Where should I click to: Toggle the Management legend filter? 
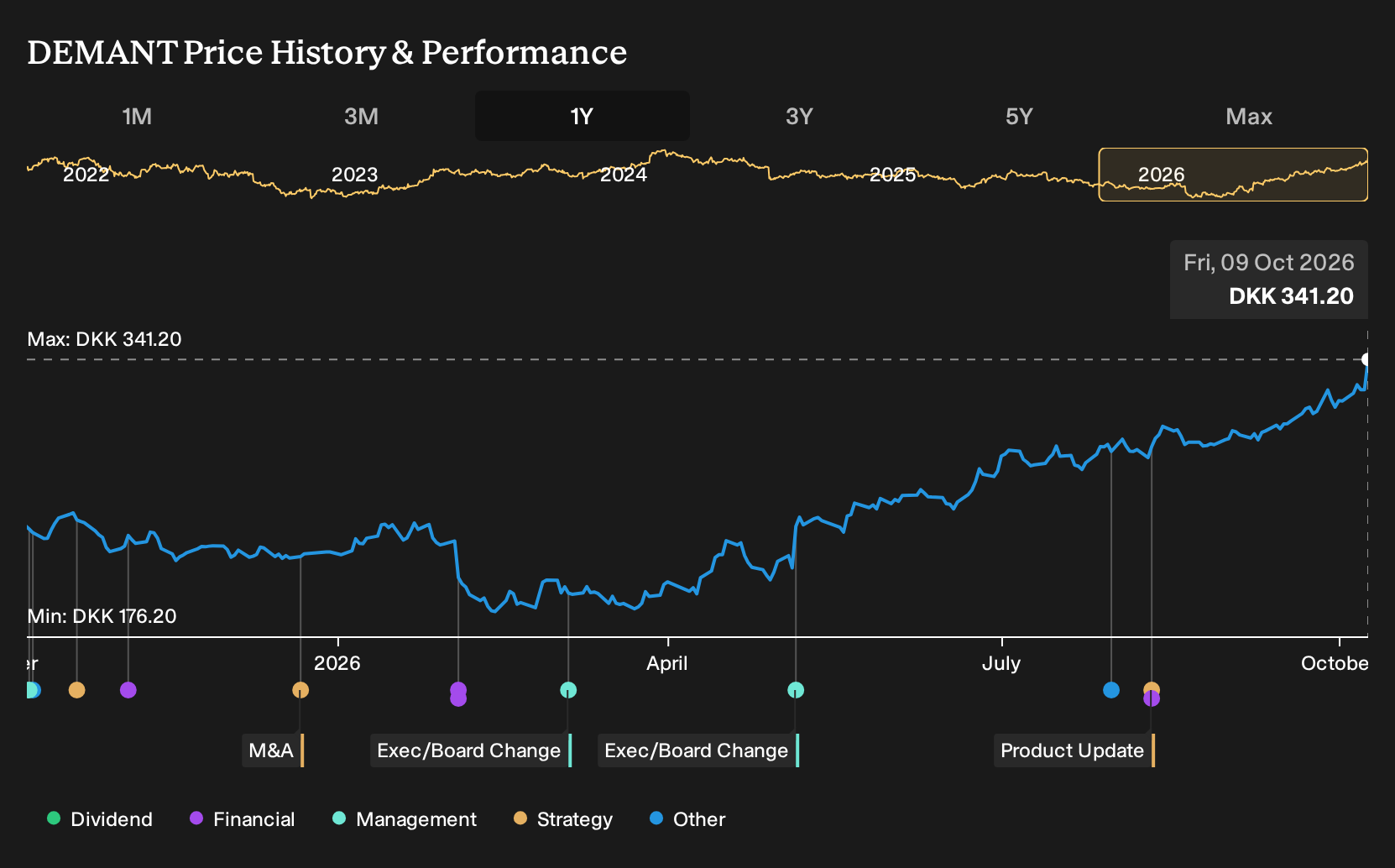coord(405,819)
